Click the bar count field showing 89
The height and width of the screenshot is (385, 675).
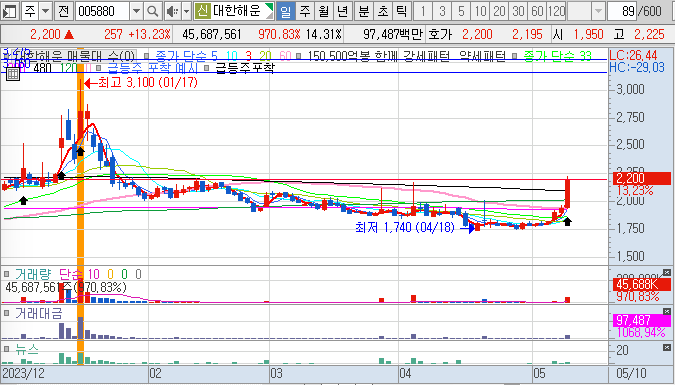(x=622, y=11)
